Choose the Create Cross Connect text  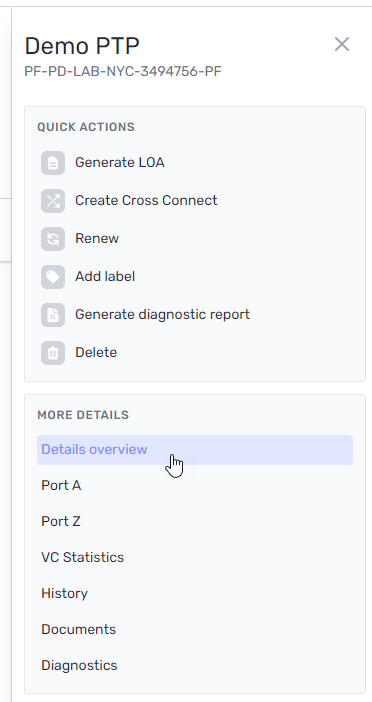[146, 200]
